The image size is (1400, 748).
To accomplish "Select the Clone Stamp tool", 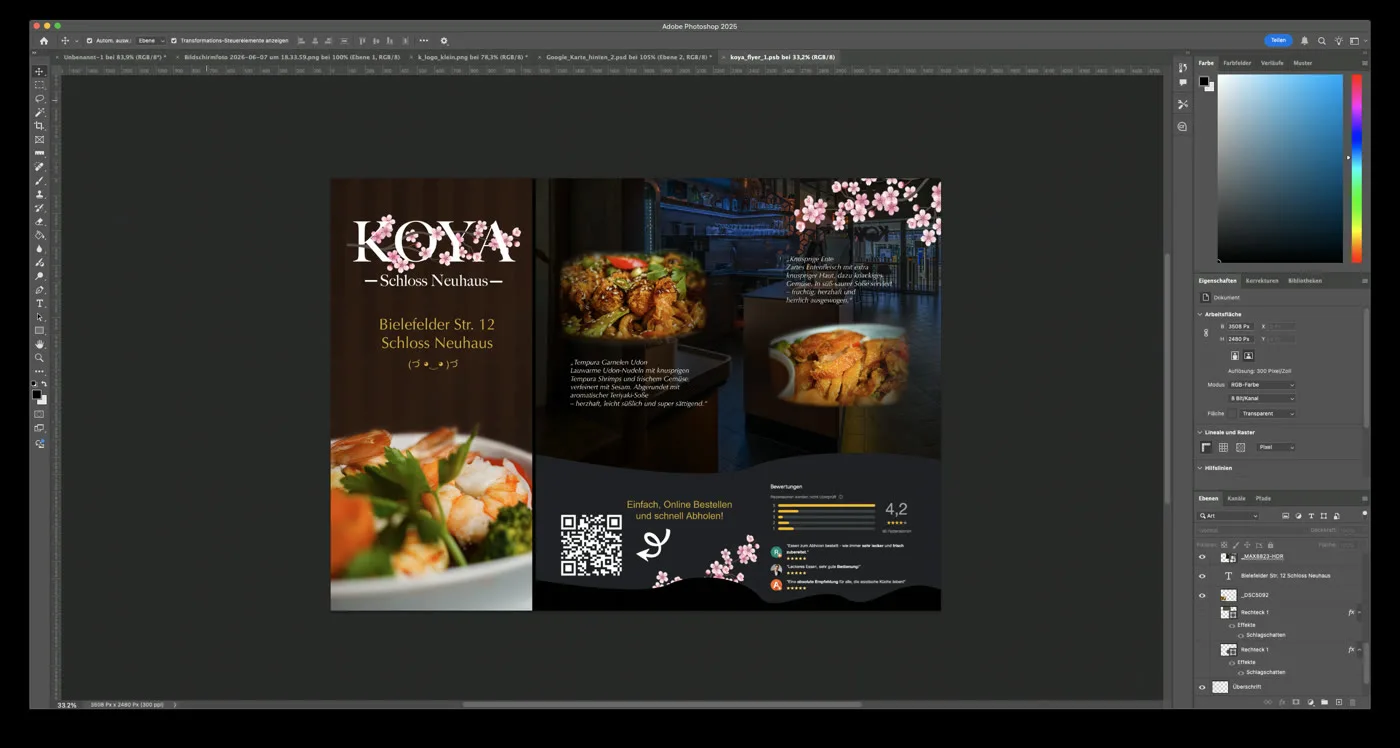I will [40, 194].
